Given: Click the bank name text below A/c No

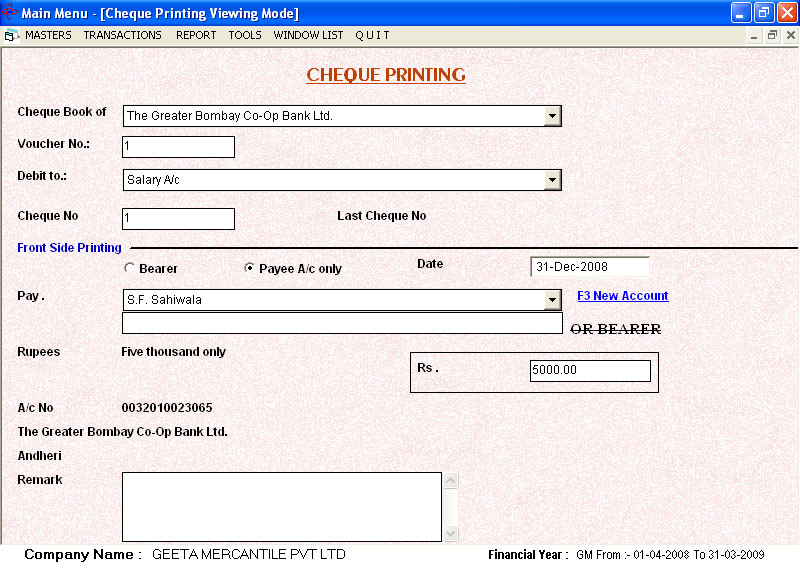Looking at the screenshot, I should [122, 432].
